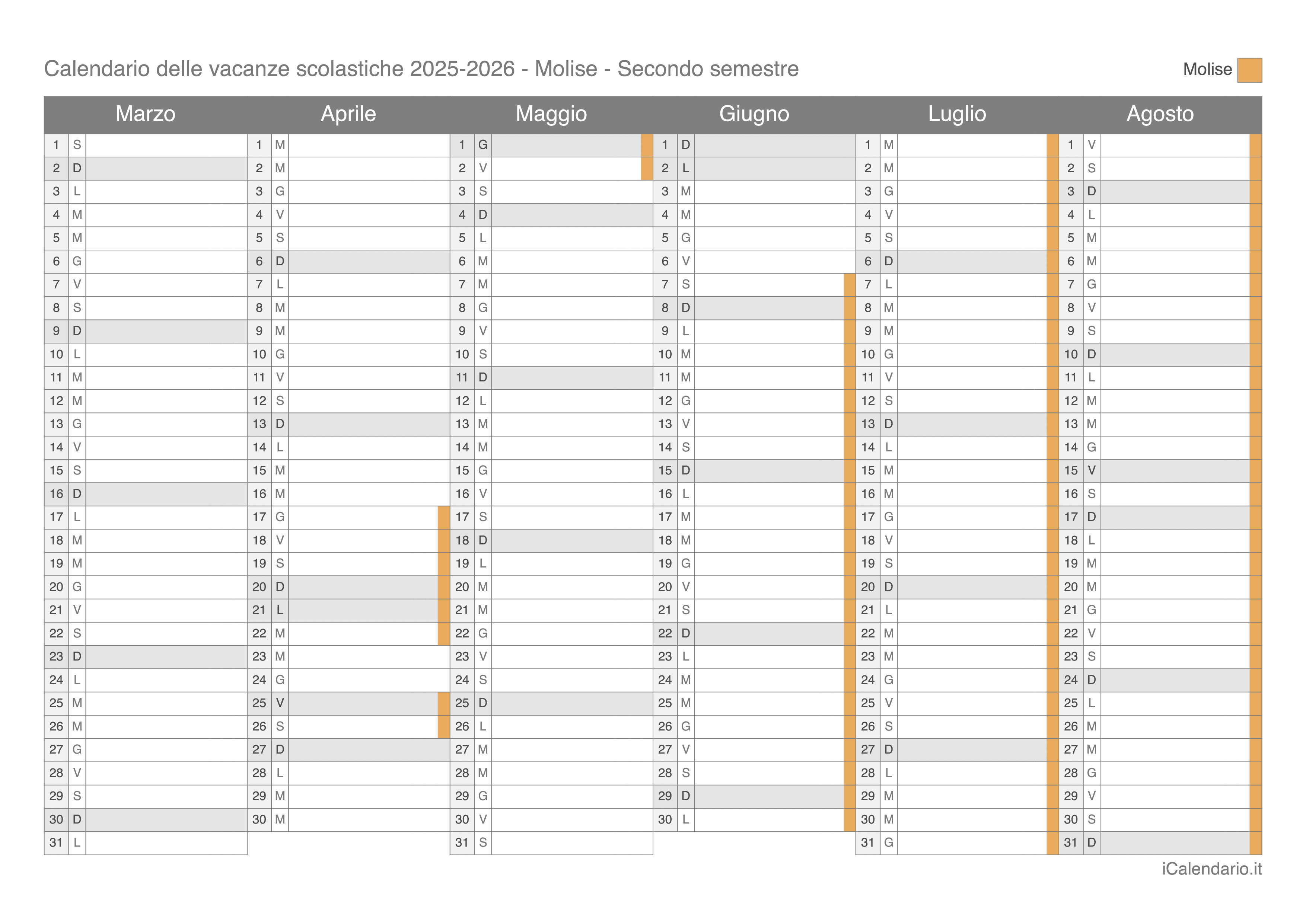Click day 22 in the Aprile column
The image size is (1306, 924).
tap(348, 633)
